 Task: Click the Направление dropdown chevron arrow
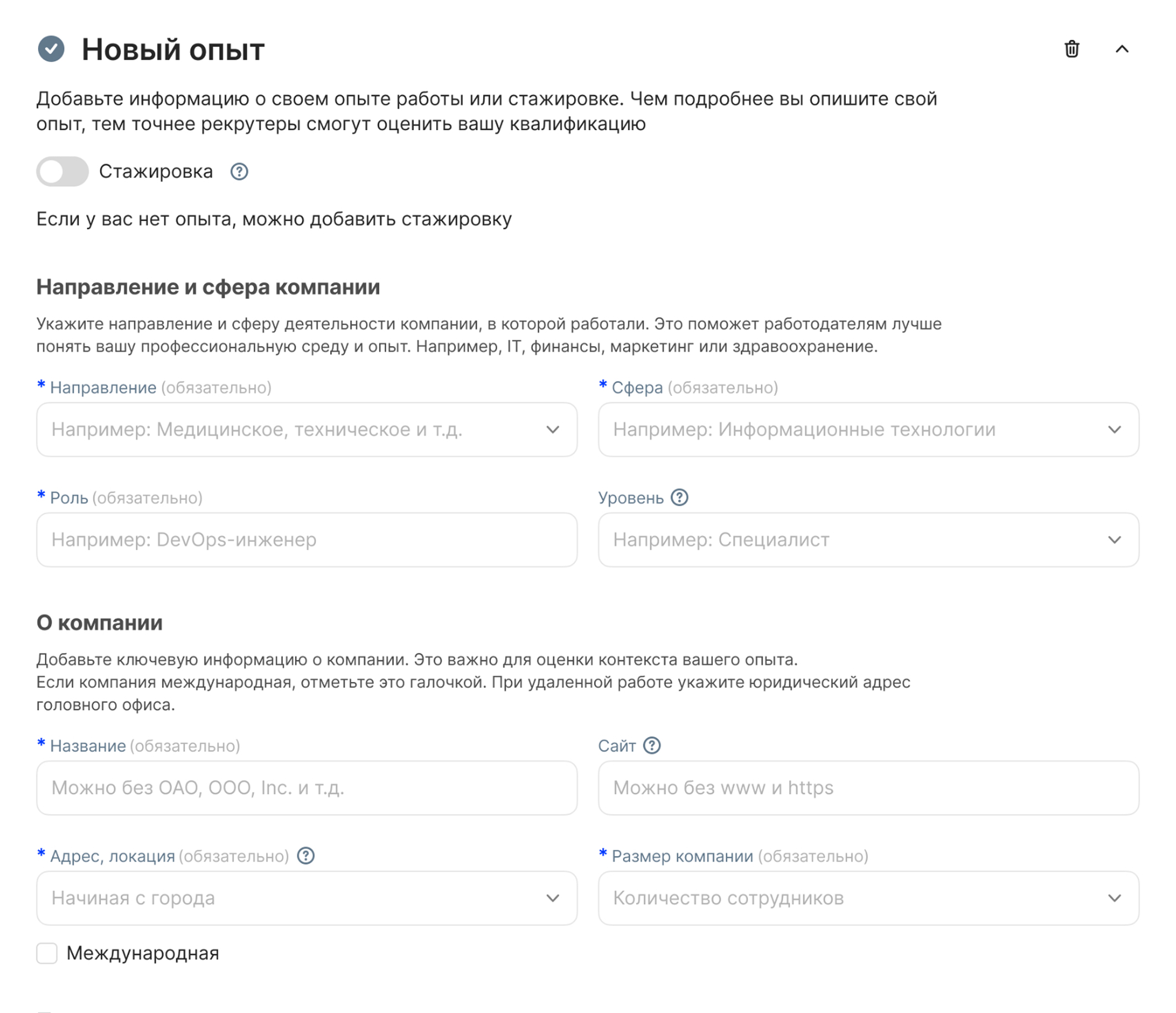tap(552, 430)
